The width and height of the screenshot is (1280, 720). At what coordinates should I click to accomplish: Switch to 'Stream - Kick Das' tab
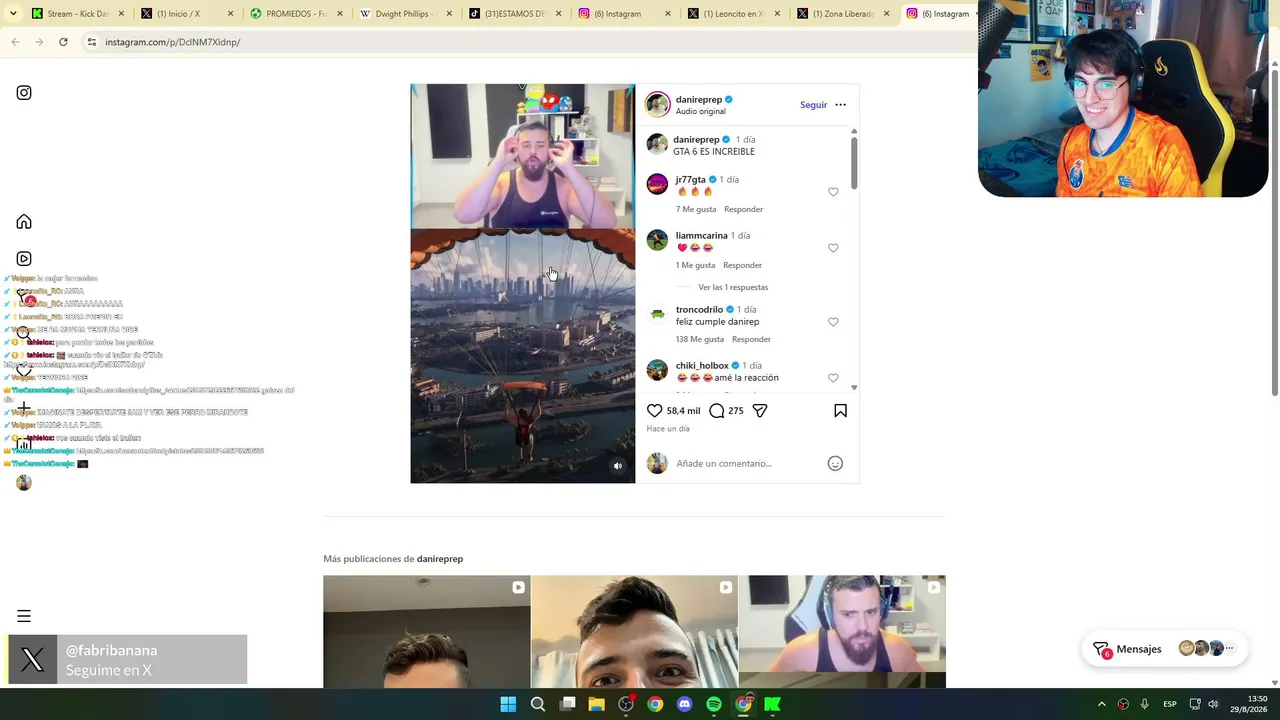tap(78, 14)
